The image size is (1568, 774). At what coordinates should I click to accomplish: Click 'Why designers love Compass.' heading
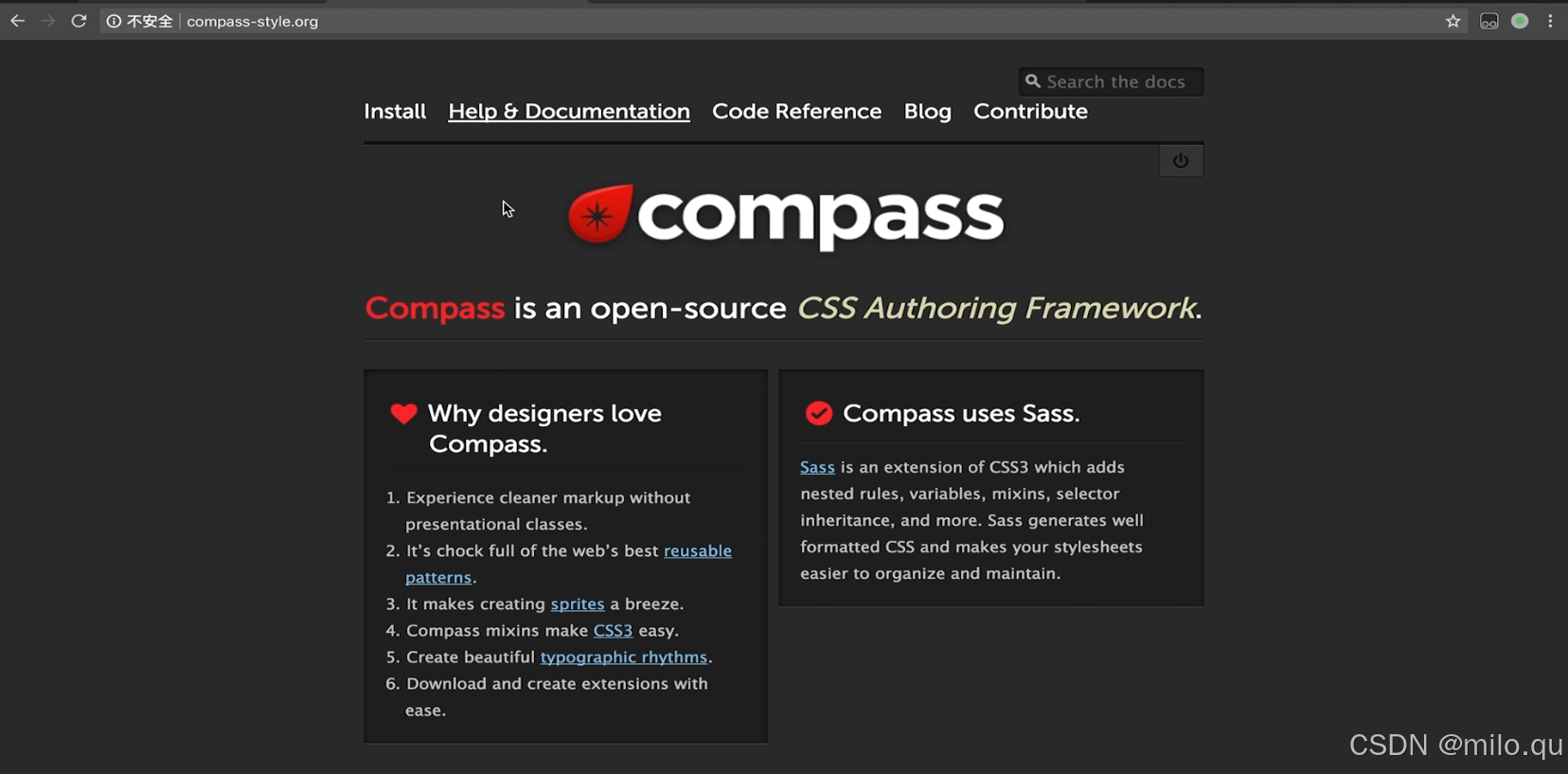point(544,428)
